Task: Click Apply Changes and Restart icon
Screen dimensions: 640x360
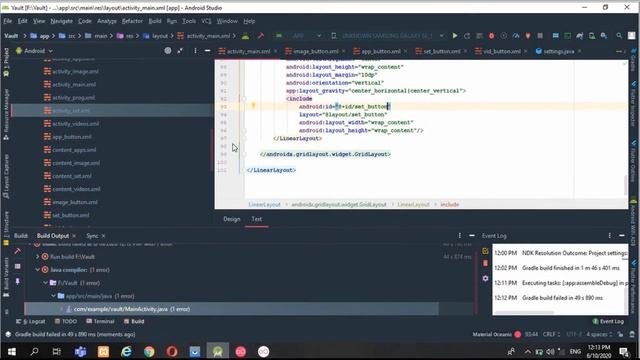Action: tap(467, 36)
